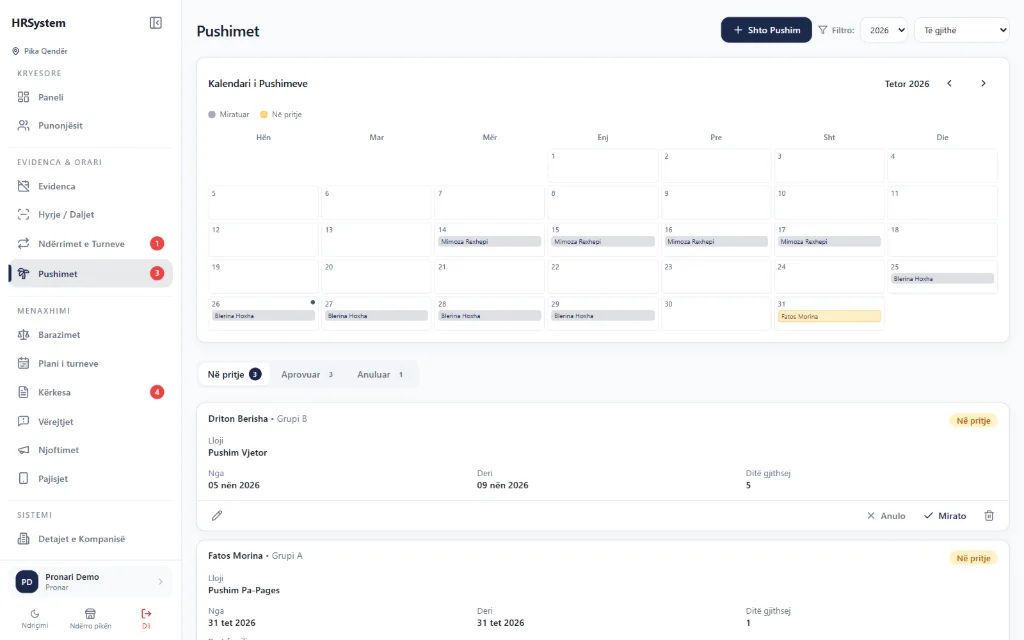Viewport: 1024px width, 640px height.
Task: Open Plani i turneve calendar icon
Action: [x=24, y=363]
